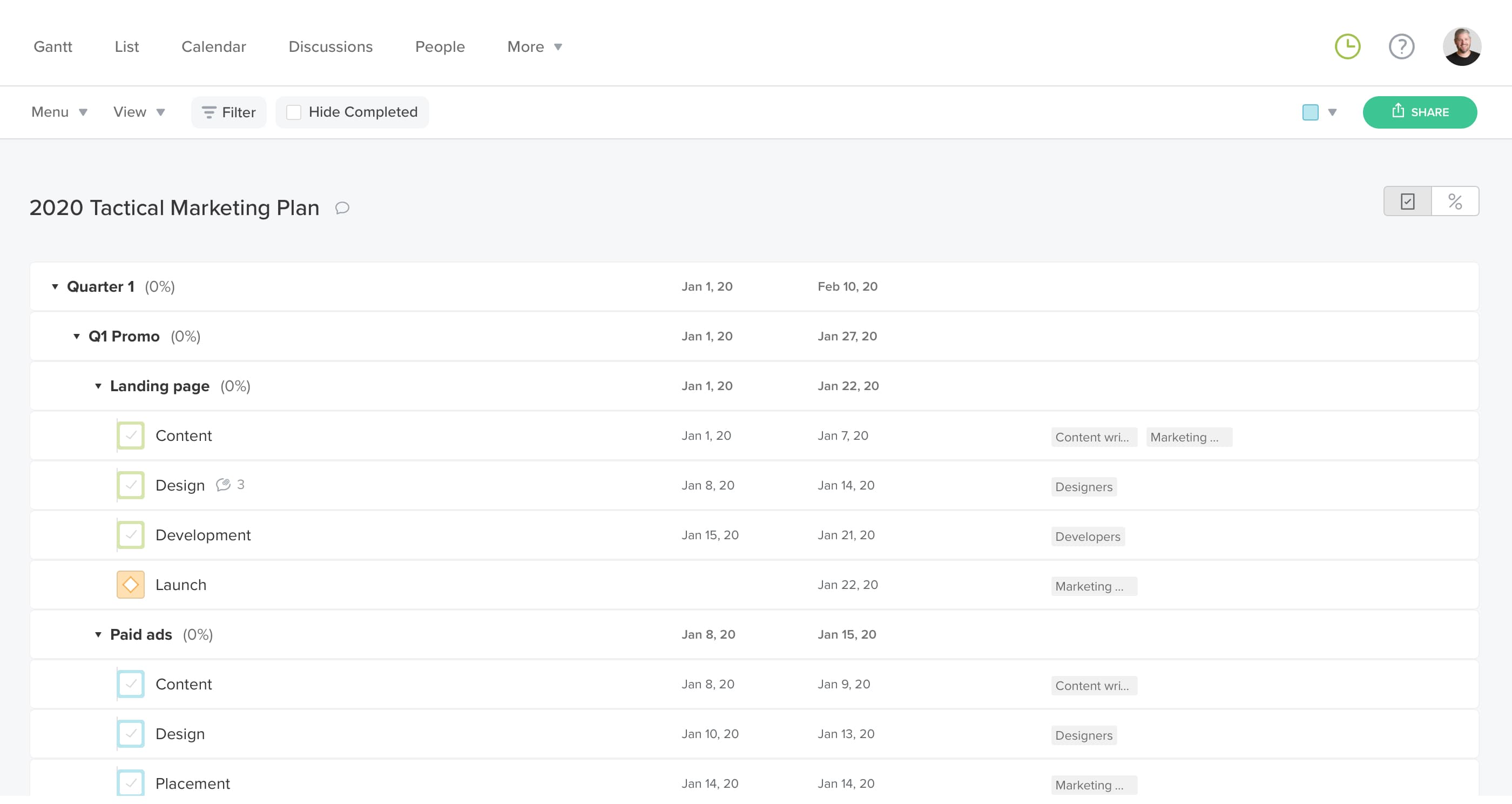
Task: Open the time tracking clock icon
Action: coord(1347,46)
